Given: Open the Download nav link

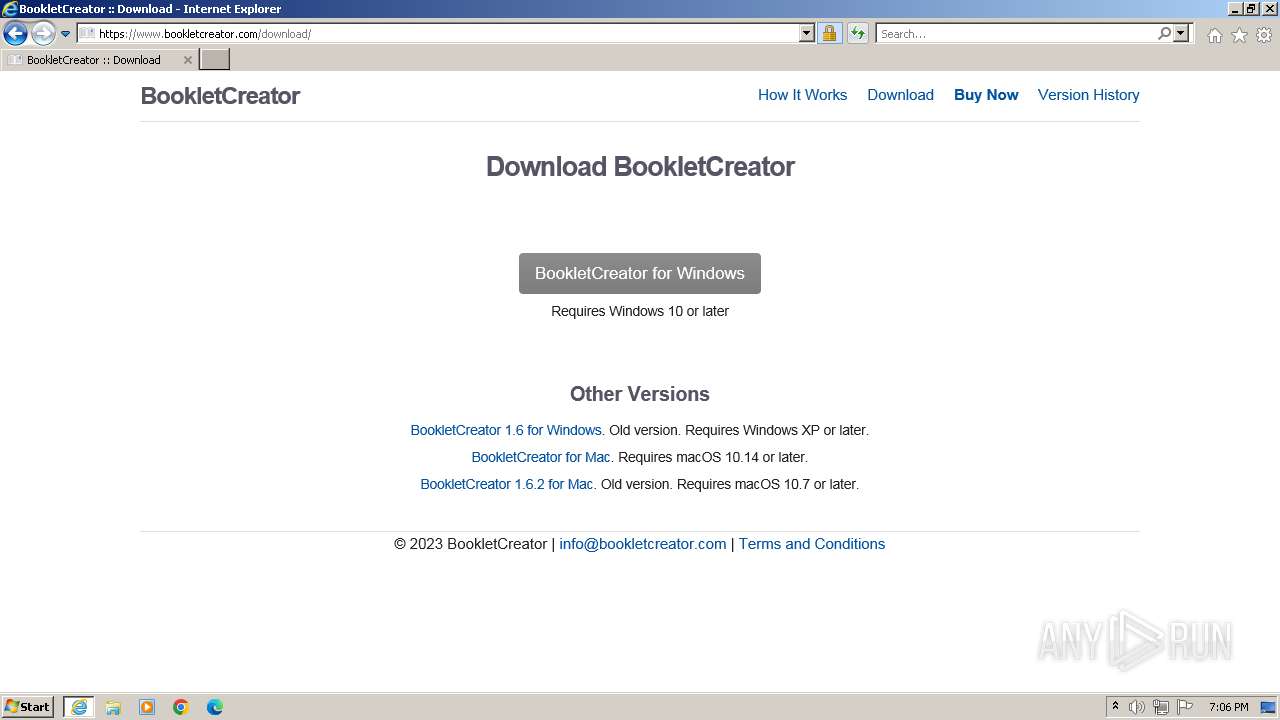Looking at the screenshot, I should [x=900, y=95].
